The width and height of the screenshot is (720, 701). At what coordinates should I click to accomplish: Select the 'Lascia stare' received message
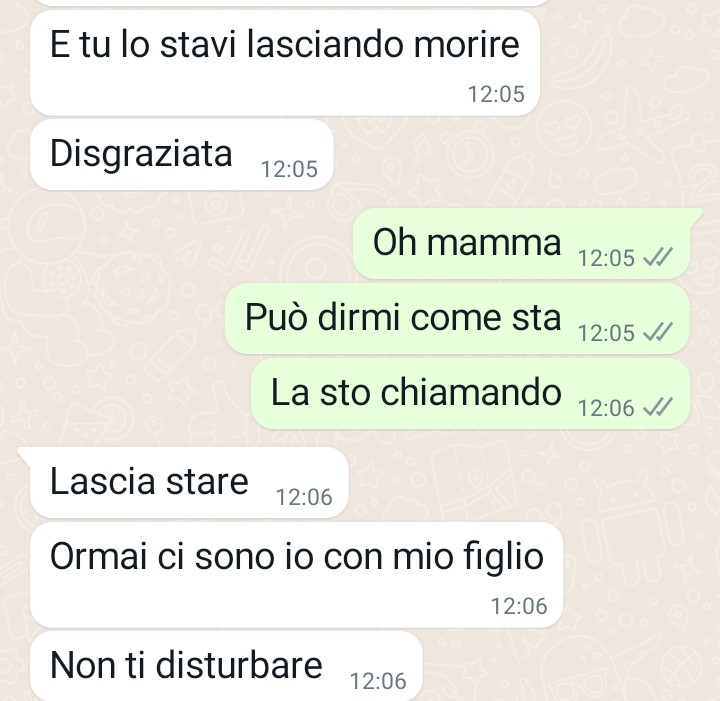[189, 482]
